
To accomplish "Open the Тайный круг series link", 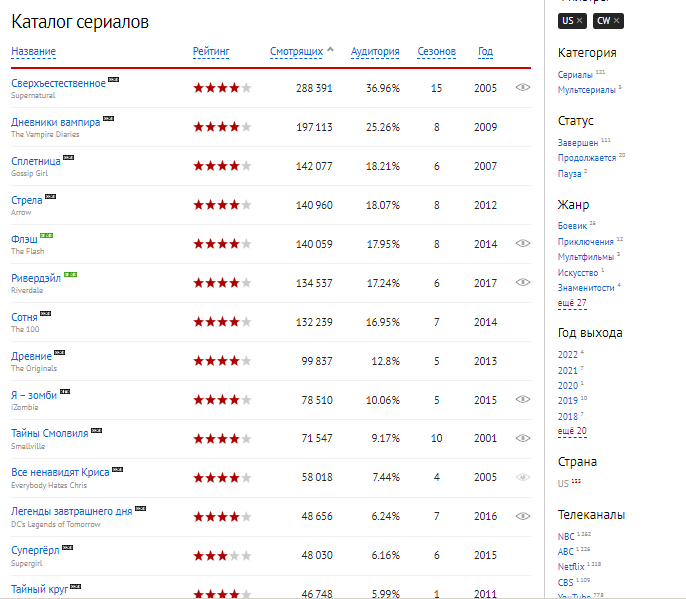I will click(39, 589).
